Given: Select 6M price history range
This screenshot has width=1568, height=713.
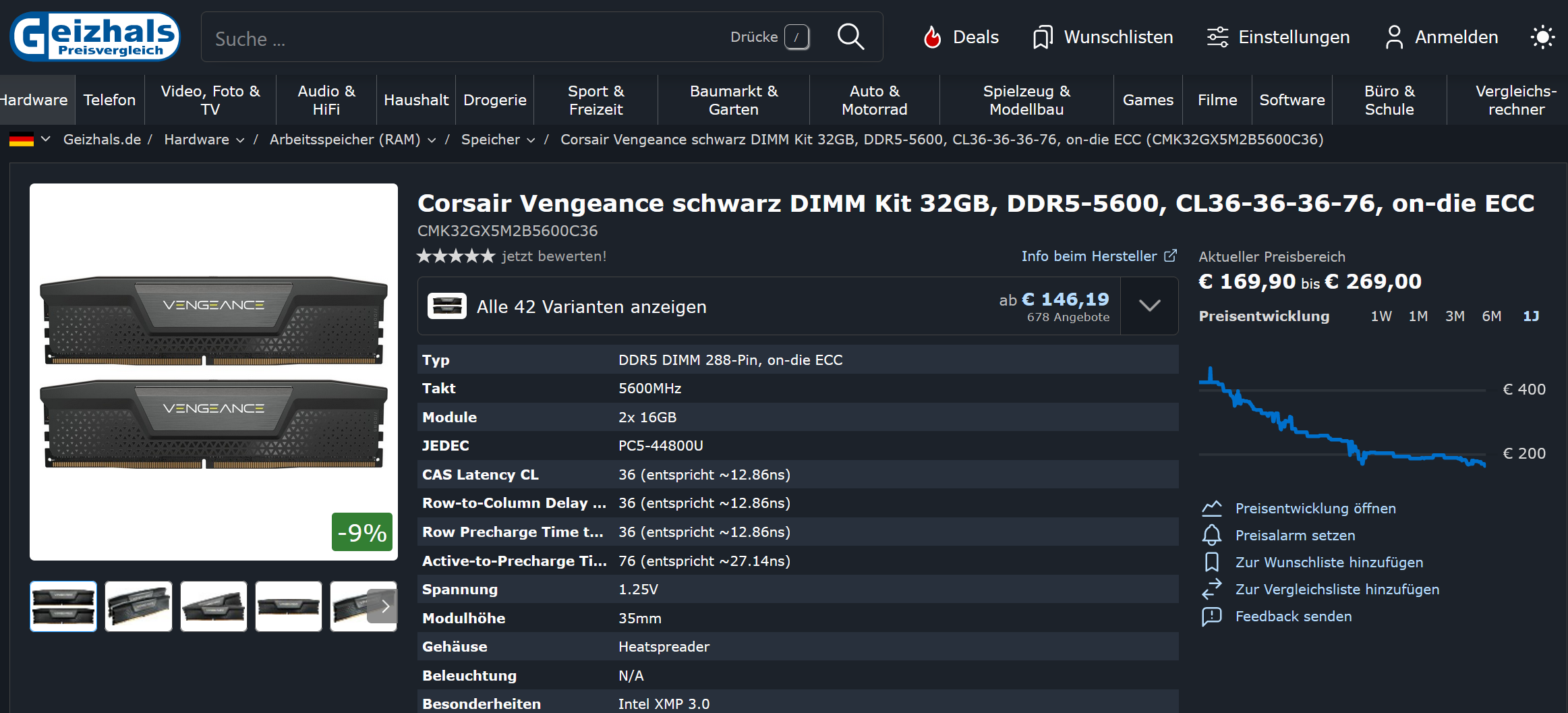Looking at the screenshot, I should tap(1492, 316).
